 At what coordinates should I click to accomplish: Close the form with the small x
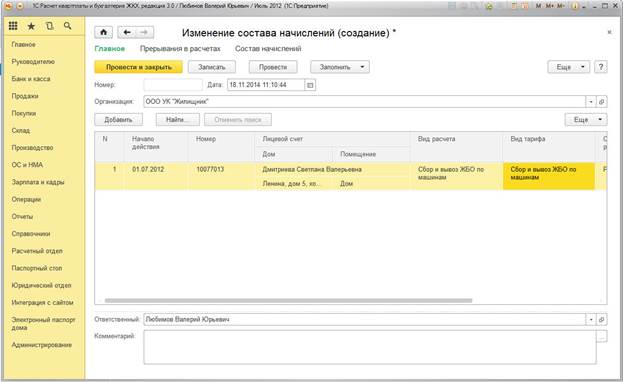609,32
